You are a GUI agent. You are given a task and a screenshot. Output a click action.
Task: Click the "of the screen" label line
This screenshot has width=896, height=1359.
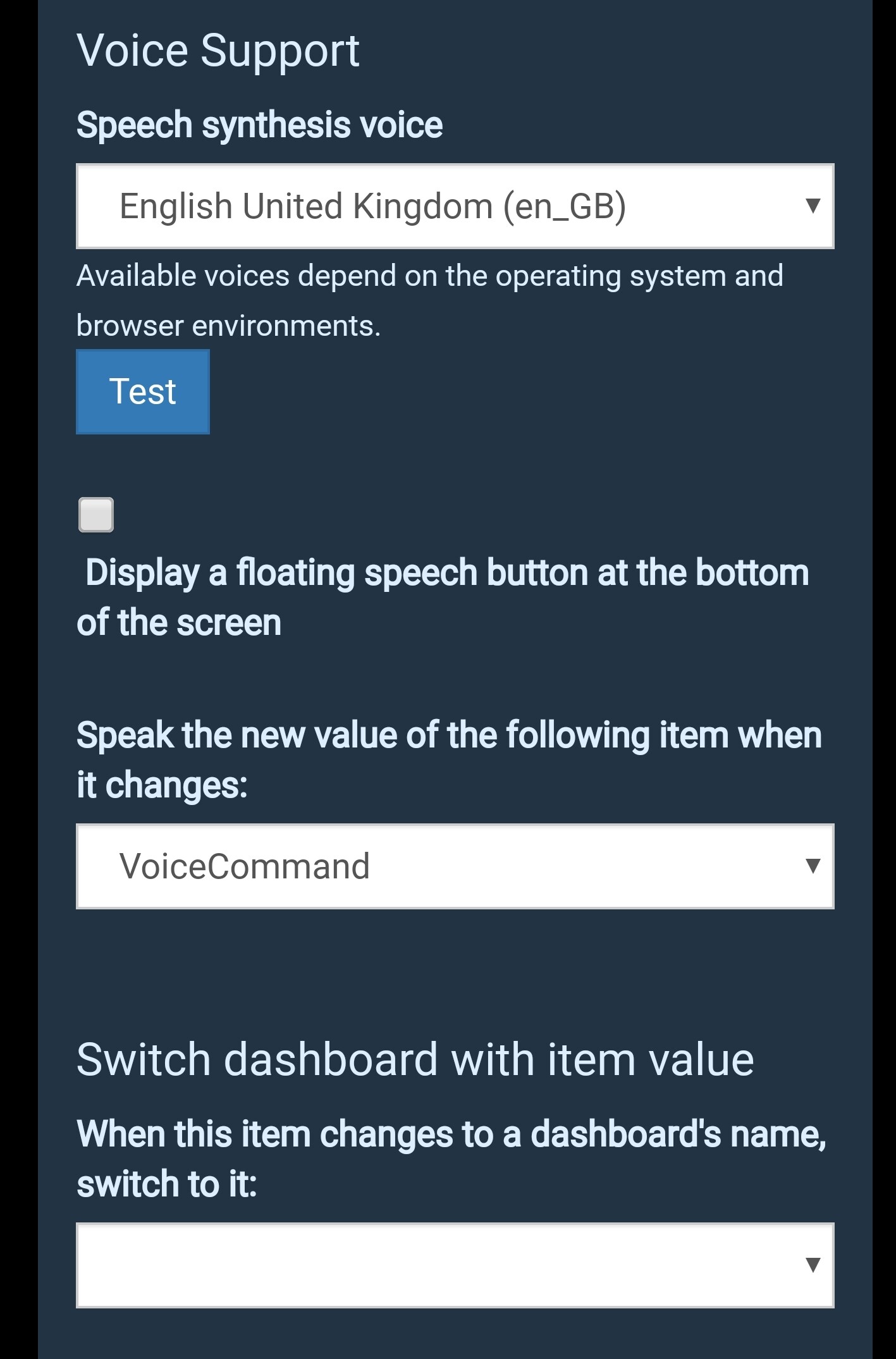pyautogui.click(x=179, y=623)
